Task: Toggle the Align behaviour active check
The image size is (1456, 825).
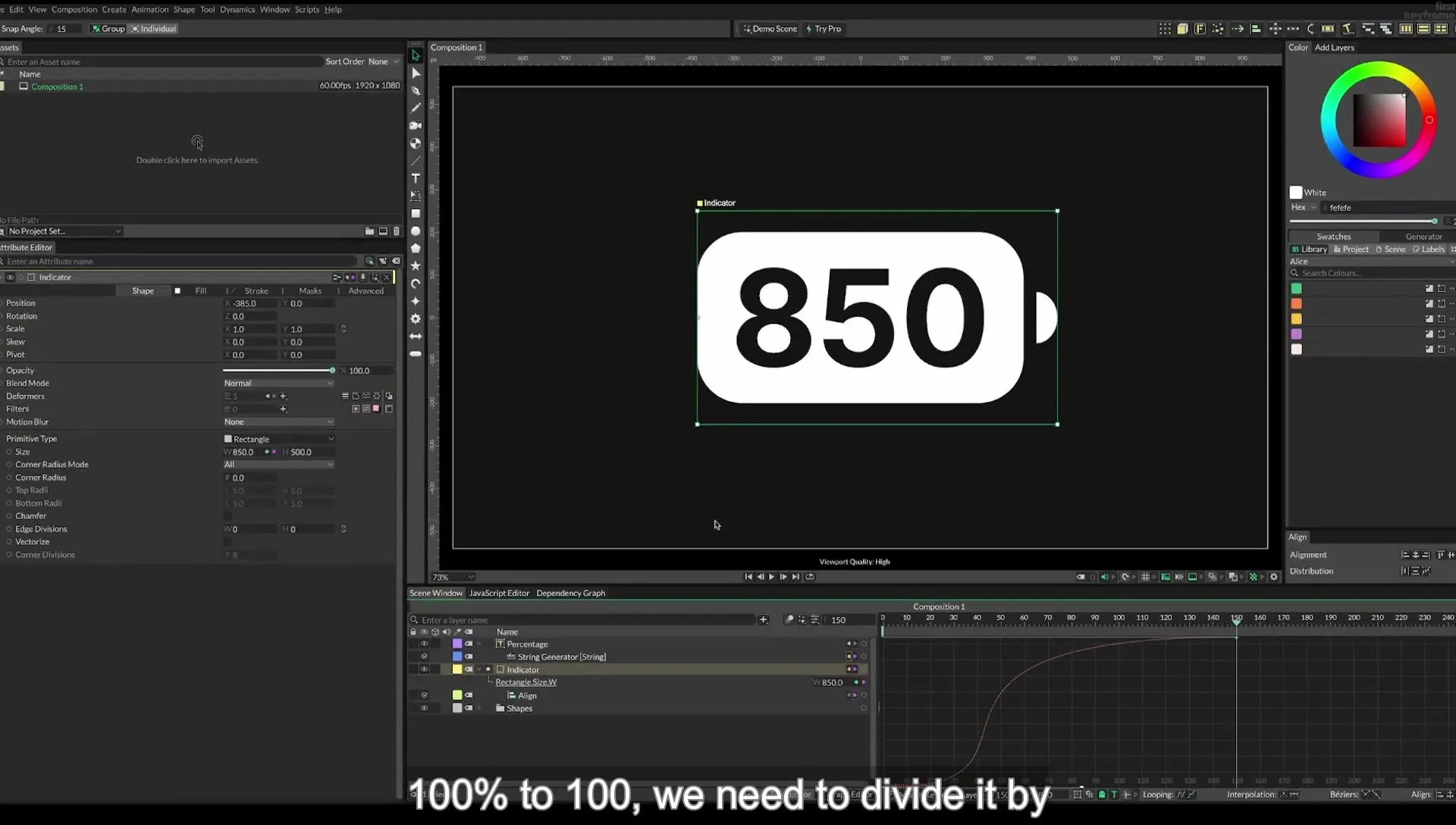Action: [x=424, y=695]
